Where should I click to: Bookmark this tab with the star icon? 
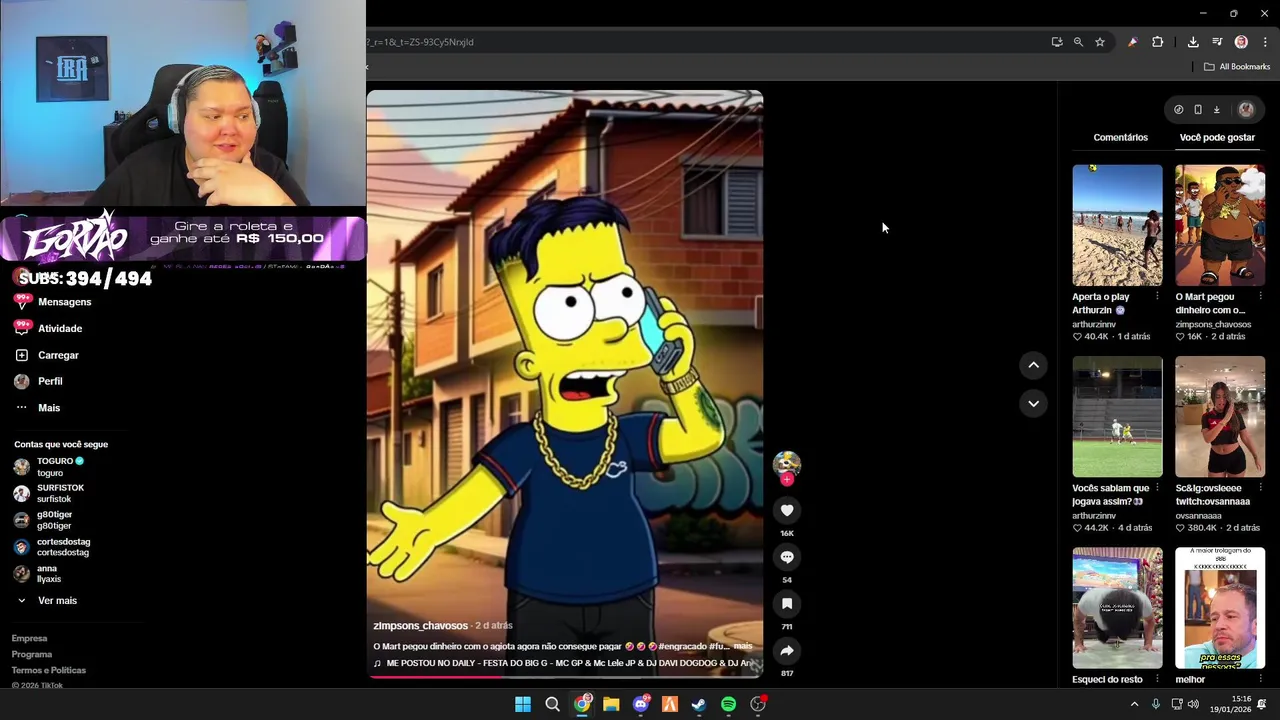pyautogui.click(x=1100, y=42)
